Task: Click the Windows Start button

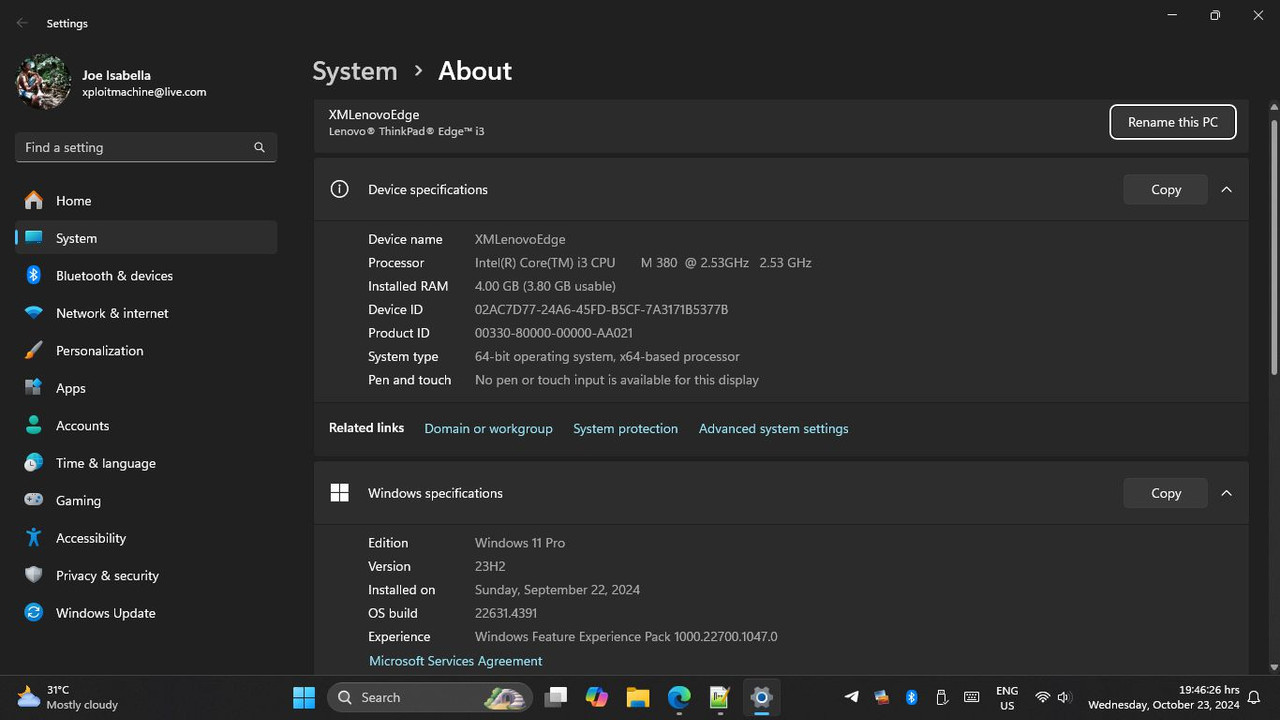Action: pyautogui.click(x=304, y=697)
